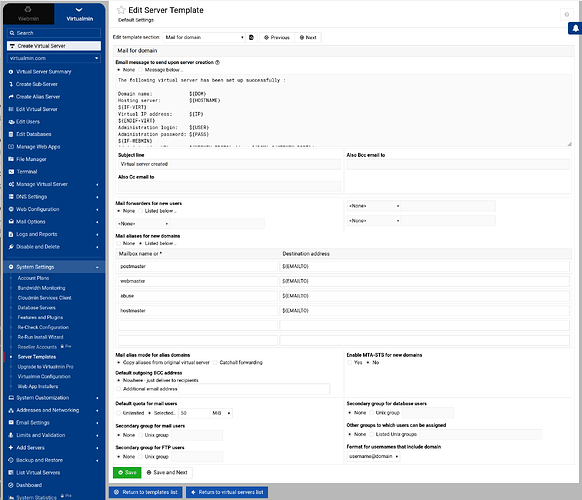Open System Statistics in sidebar
Screen dimensions: 582x500
pos(36,497)
